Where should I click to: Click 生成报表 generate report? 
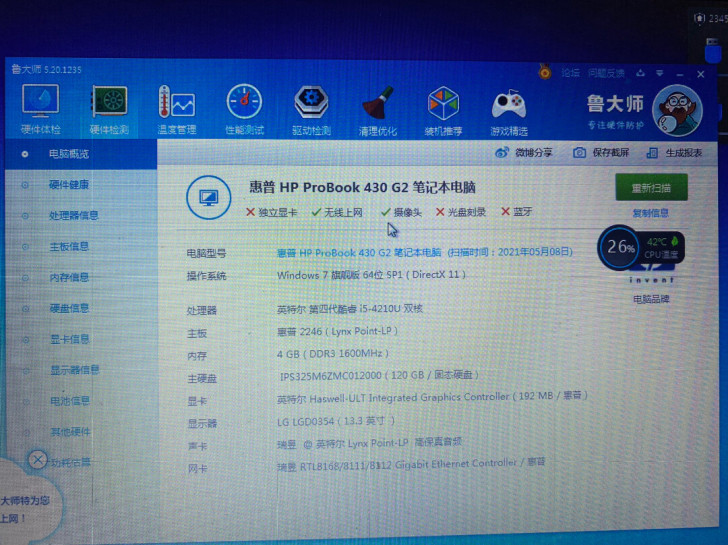pos(674,153)
